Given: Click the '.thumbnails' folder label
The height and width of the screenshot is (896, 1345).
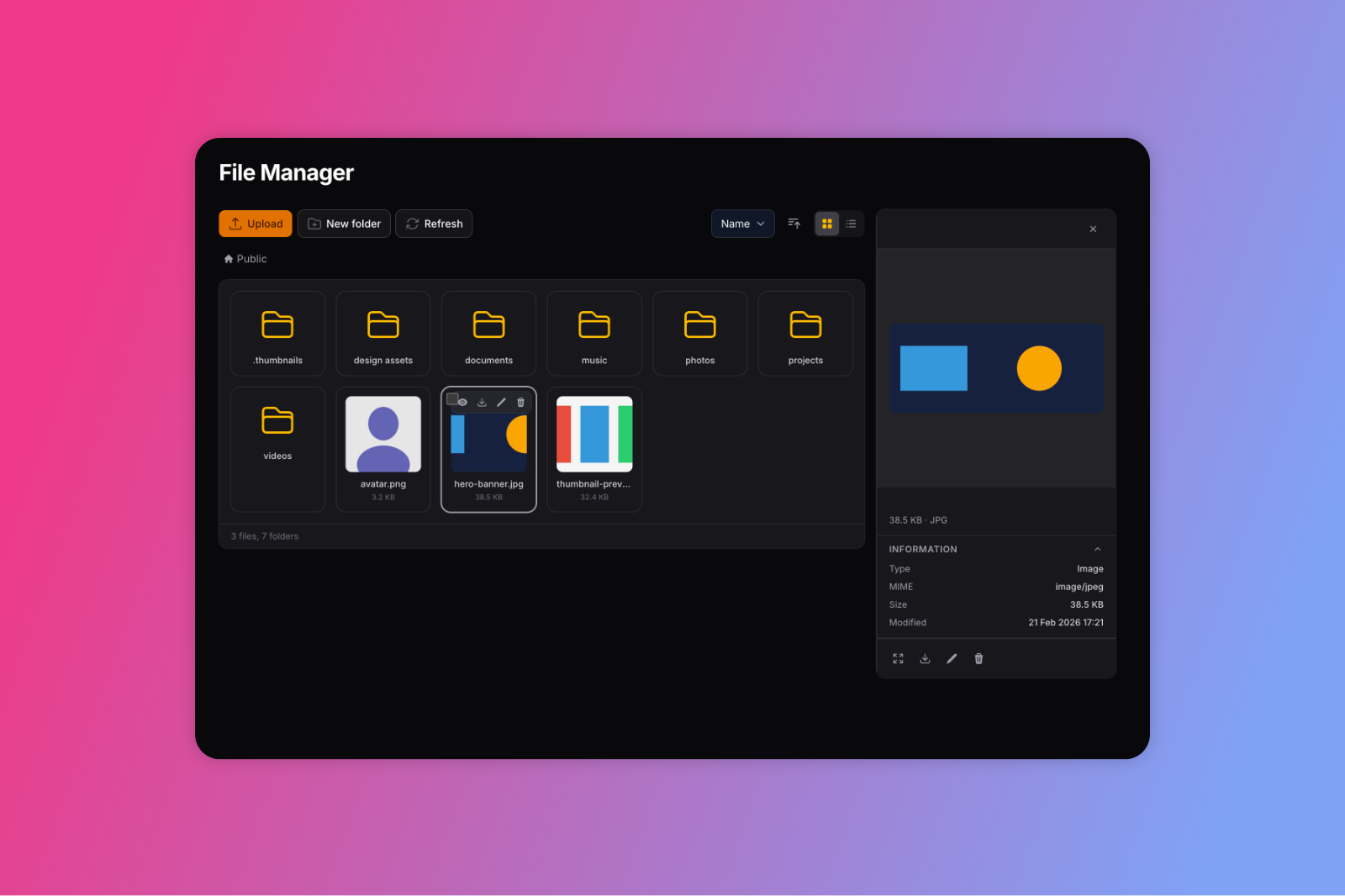Looking at the screenshot, I should [x=277, y=361].
